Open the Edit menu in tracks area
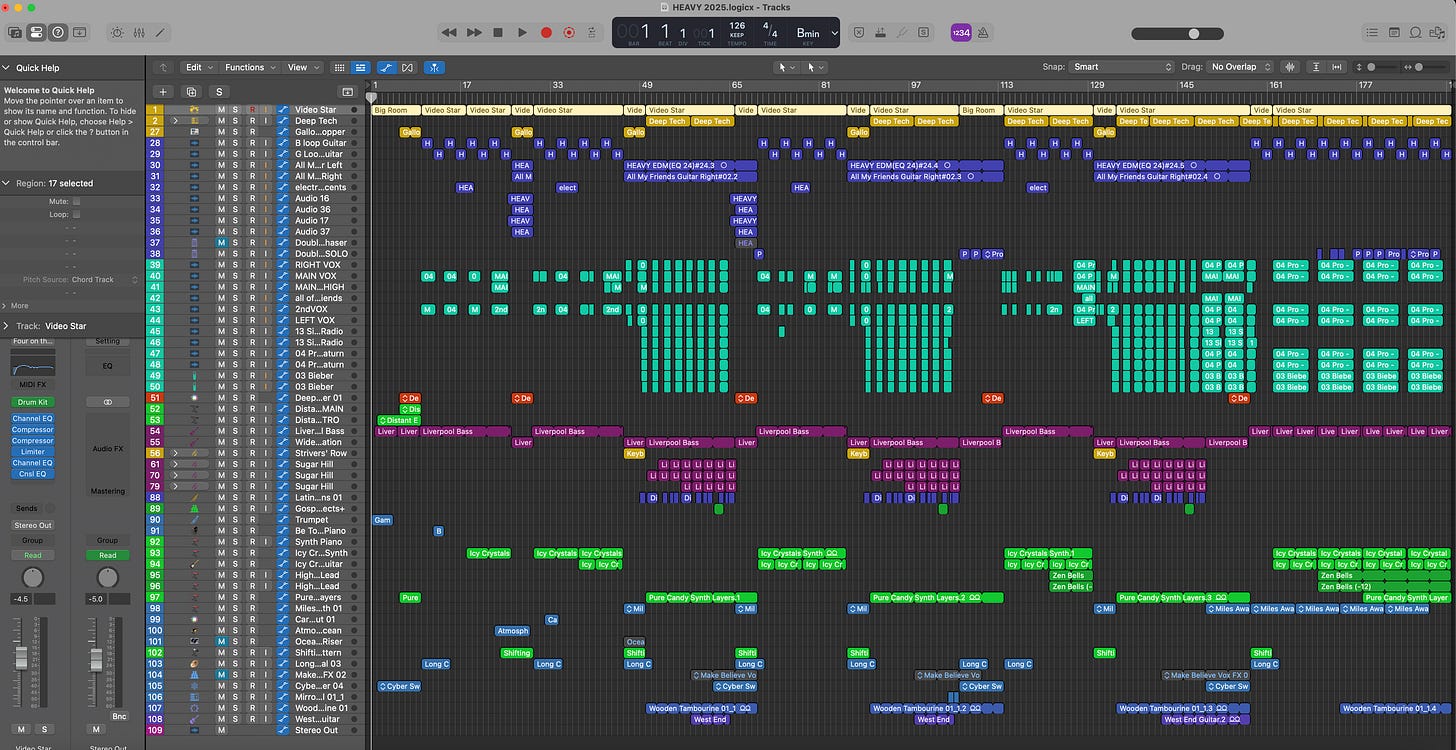Screen dimensions: 1456x750 198,67
